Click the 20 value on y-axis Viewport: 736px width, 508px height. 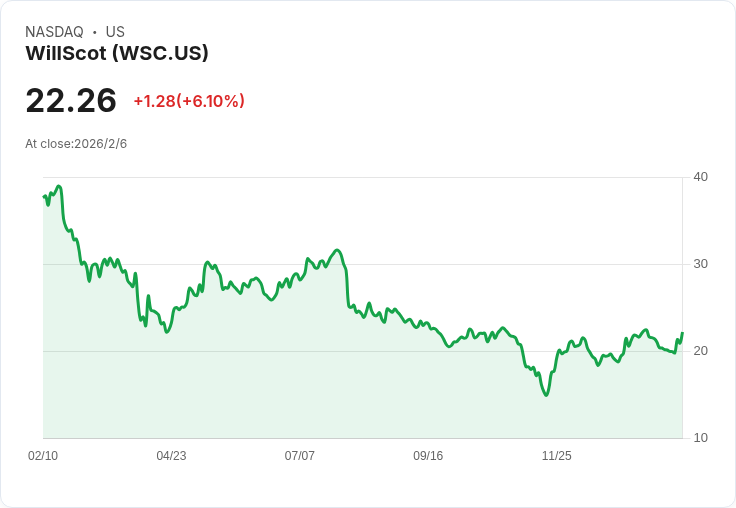[x=700, y=351]
